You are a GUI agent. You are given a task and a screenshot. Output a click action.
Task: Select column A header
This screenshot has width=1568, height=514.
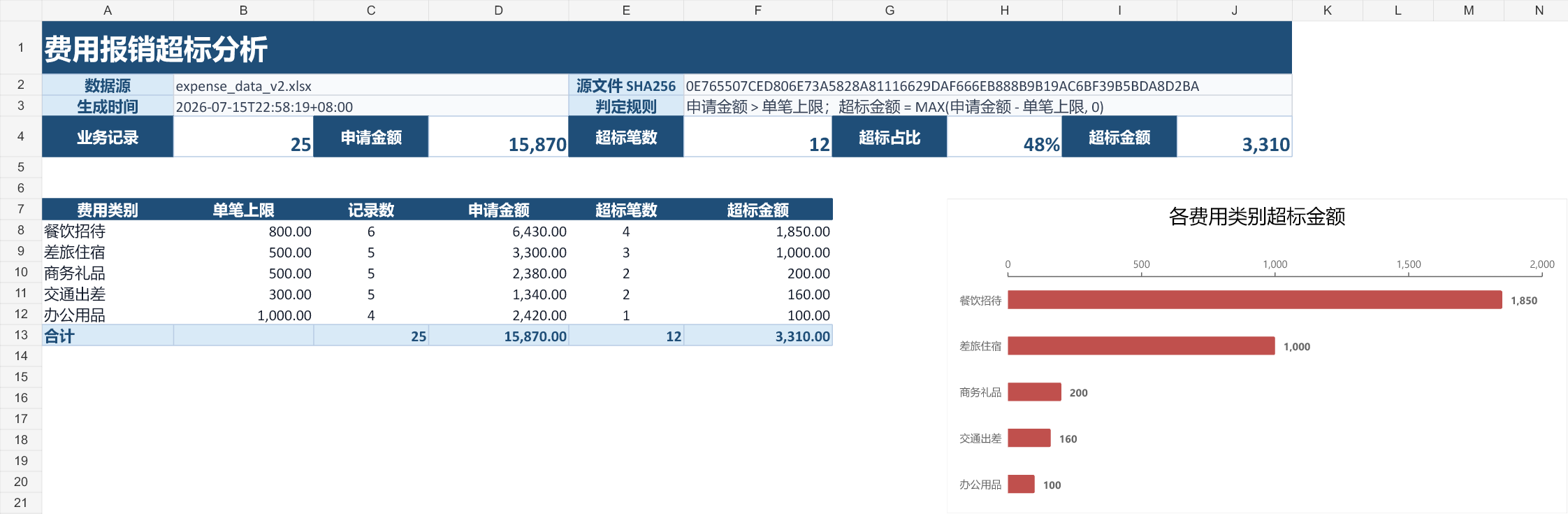point(108,10)
